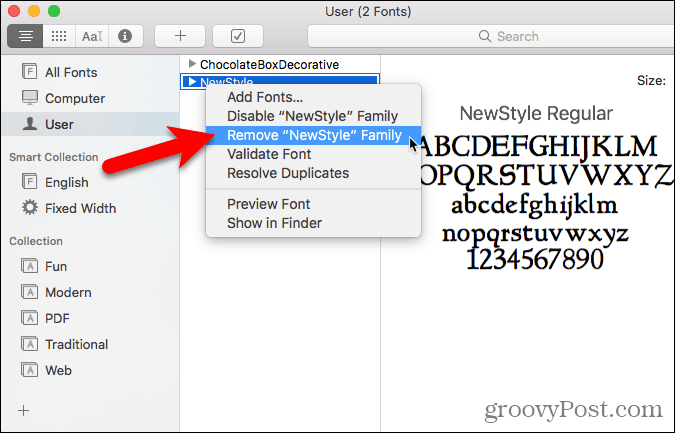Image resolution: width=675 pixels, height=433 pixels.
Task: Switch to sample list view icon
Action: 25,36
